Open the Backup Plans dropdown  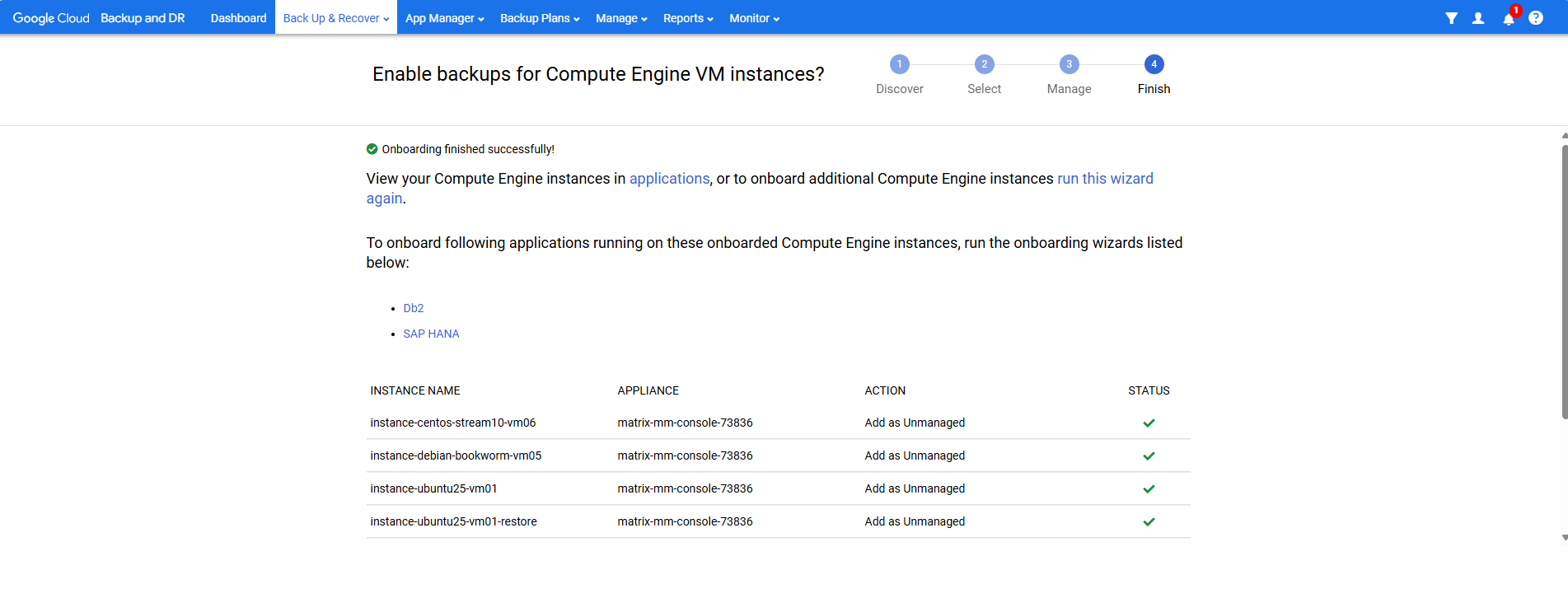540,18
